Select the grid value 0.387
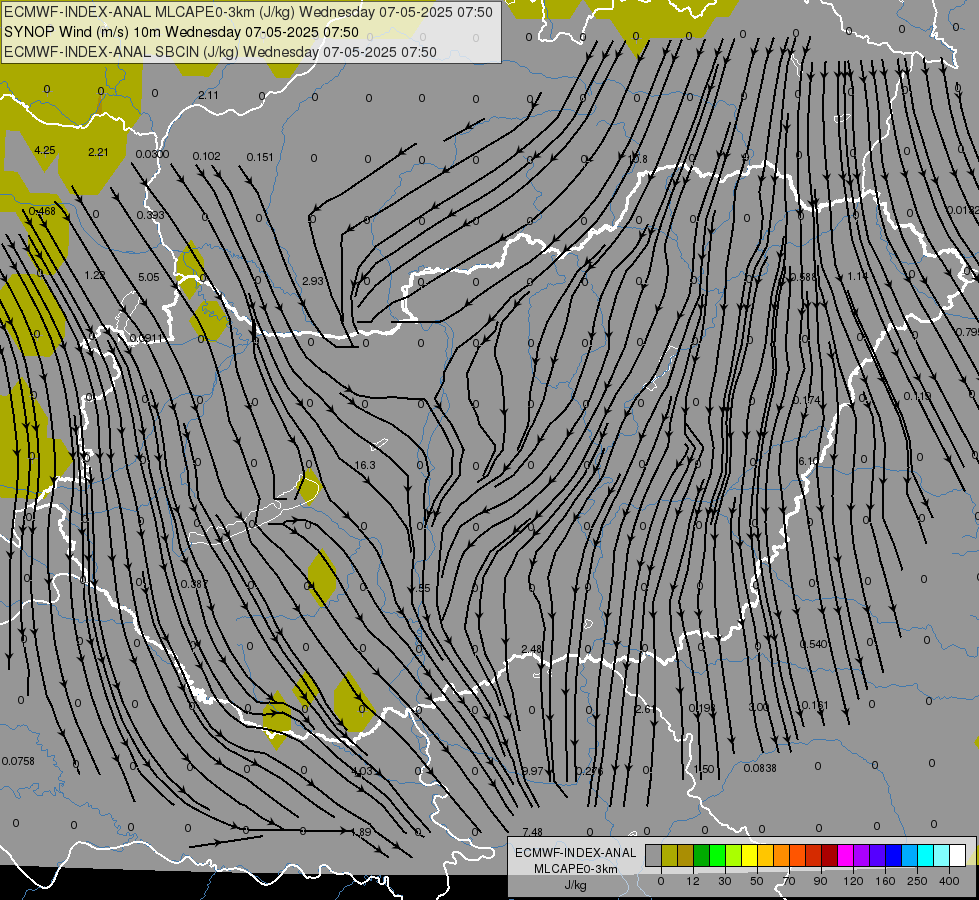Screen dimensions: 979x900 click(194, 584)
